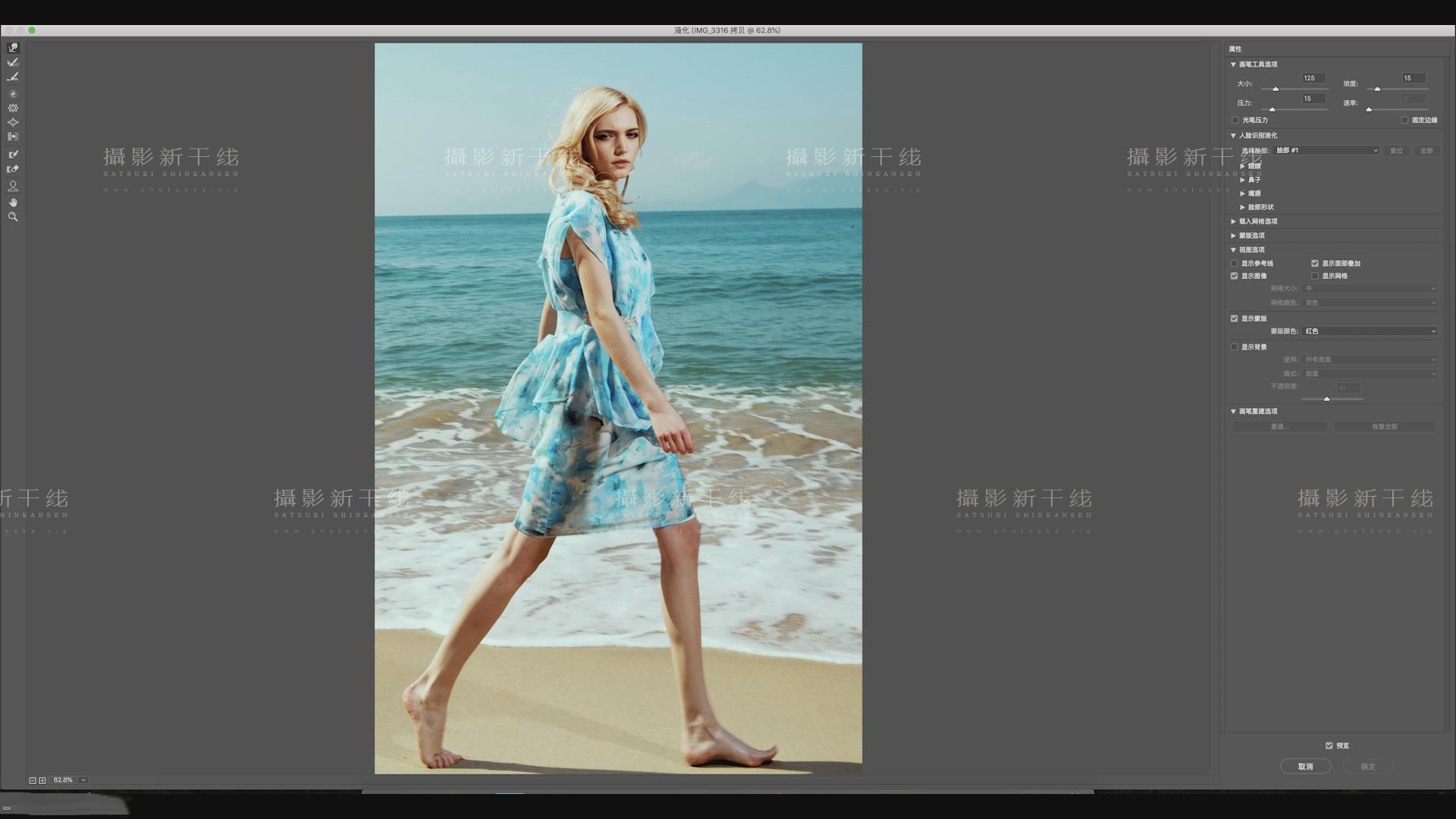Open 网格颜色 mesh color dropdown
Viewport: 1456px width, 819px height.
click(x=1370, y=303)
